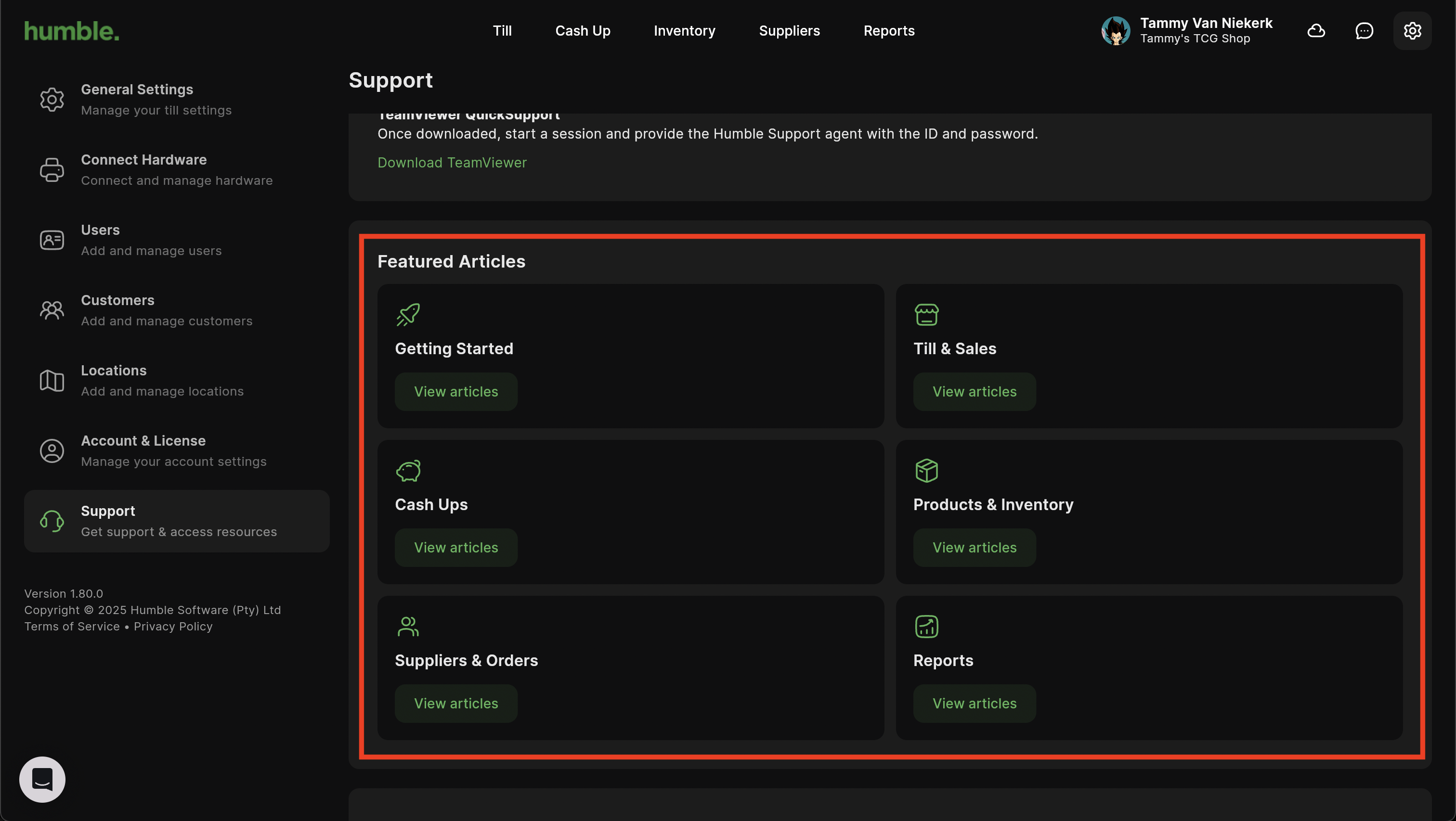
Task: Open the Inventory tab in top navigation
Action: point(684,30)
